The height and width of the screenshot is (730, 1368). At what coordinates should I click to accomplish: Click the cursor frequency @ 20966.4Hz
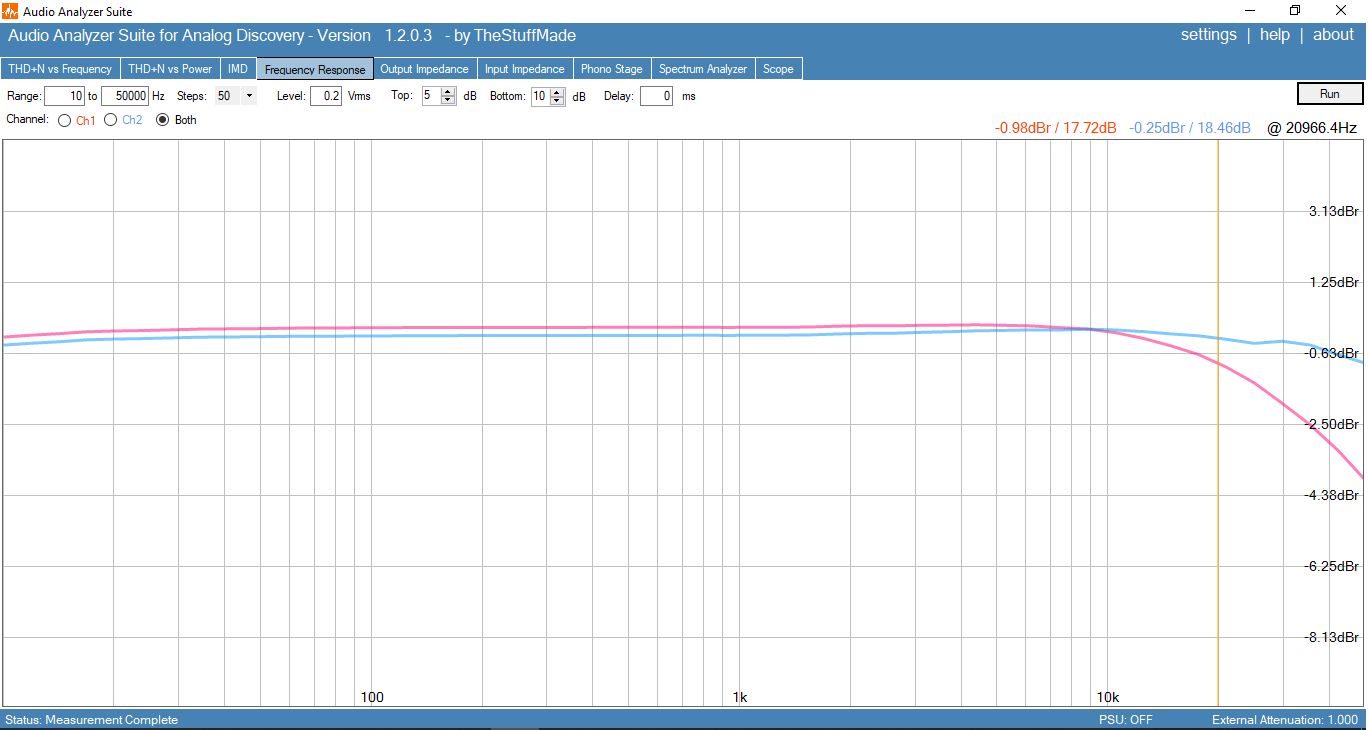pos(1312,128)
